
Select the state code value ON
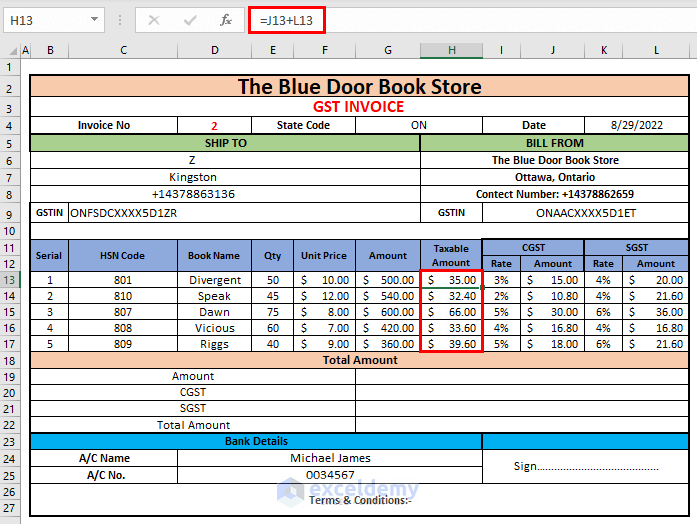(419, 125)
